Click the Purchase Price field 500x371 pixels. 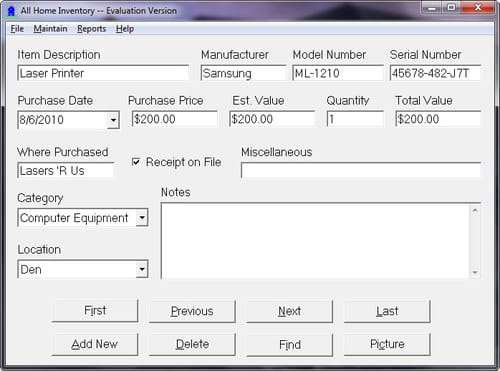tap(174, 119)
